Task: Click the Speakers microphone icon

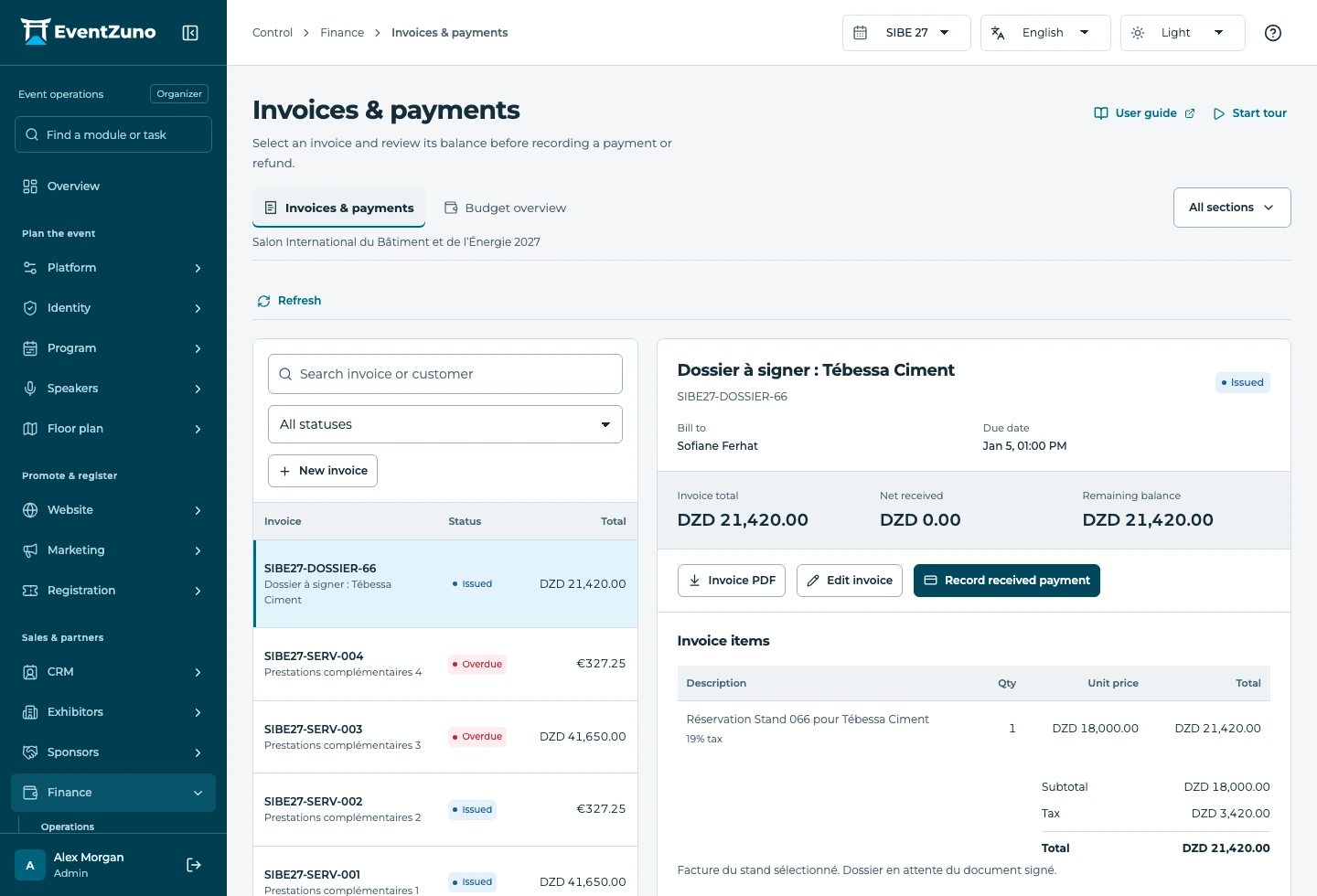Action: coord(30,389)
